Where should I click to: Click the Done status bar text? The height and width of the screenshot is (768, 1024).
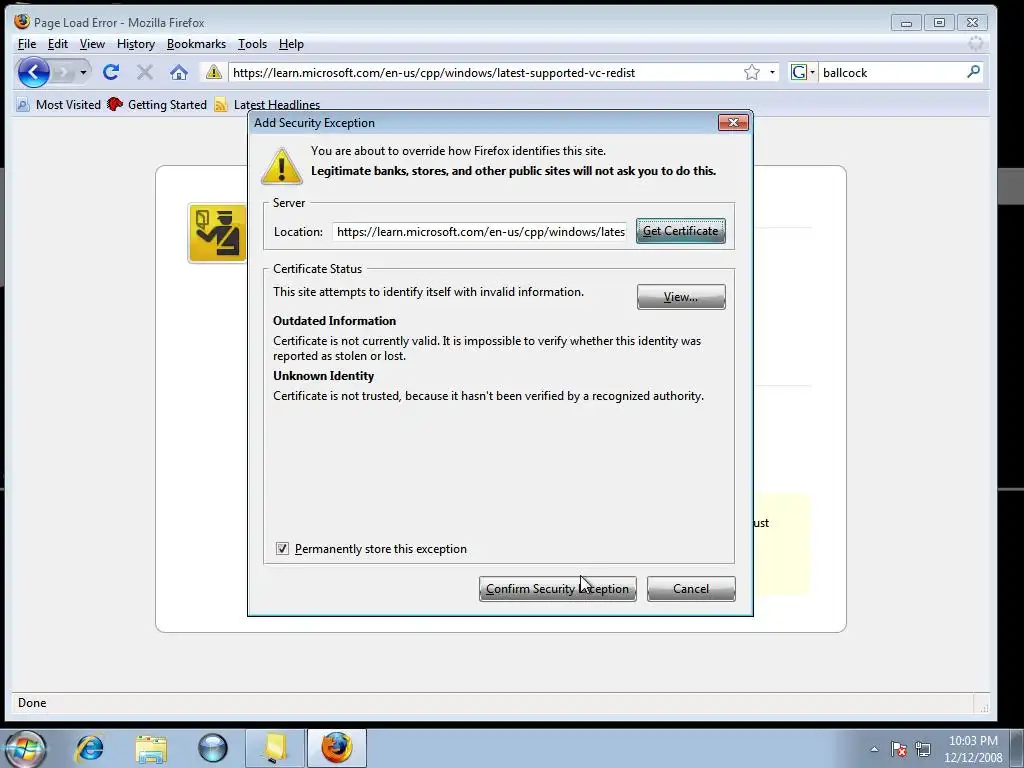click(x=32, y=703)
